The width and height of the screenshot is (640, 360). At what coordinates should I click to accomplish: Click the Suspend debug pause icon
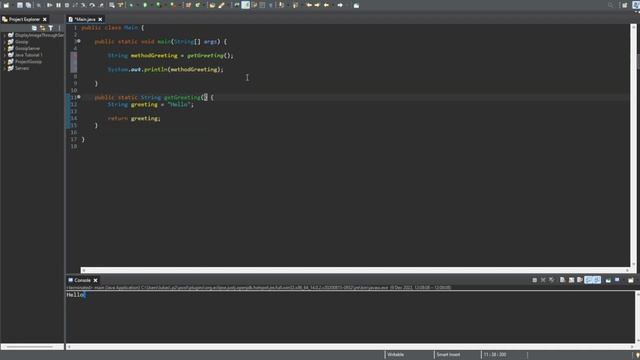58,5
